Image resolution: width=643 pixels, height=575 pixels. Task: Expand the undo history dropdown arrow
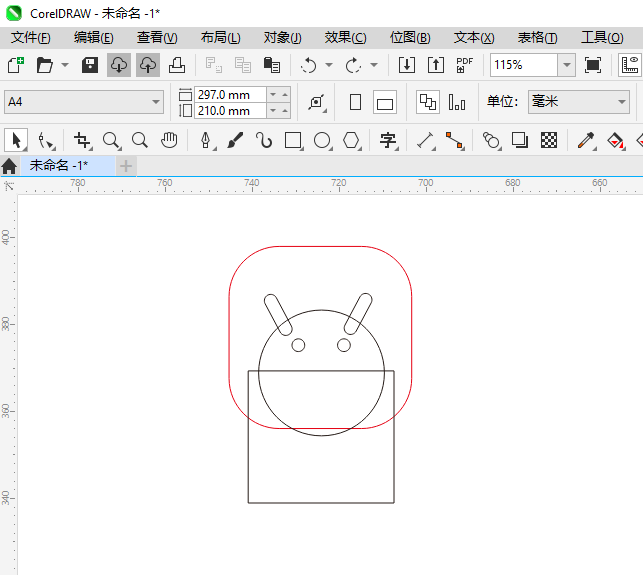(329, 65)
